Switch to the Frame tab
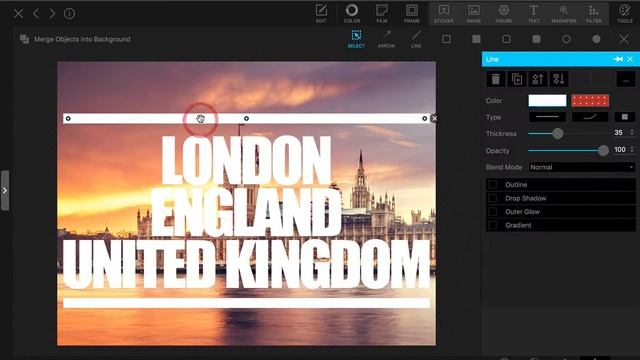The image size is (640, 360). [x=411, y=13]
